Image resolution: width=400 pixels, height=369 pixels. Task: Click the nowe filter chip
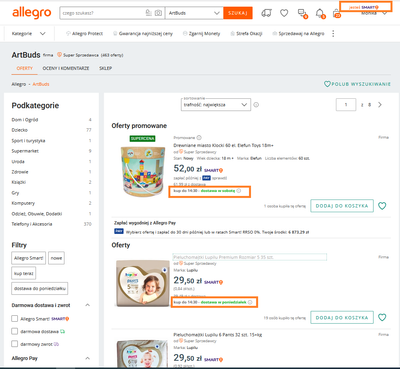coord(56,258)
